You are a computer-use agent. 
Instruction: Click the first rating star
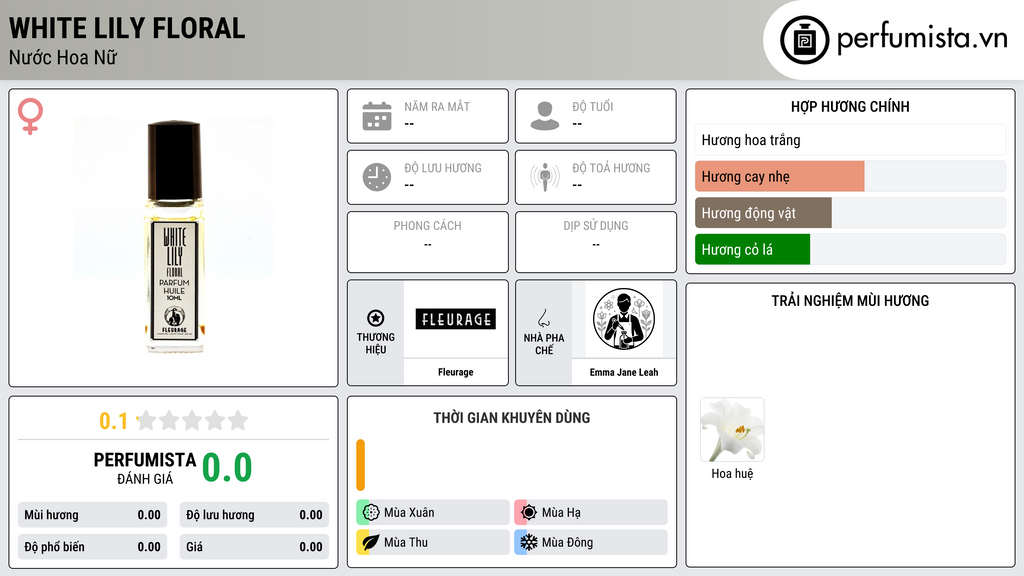(x=147, y=420)
